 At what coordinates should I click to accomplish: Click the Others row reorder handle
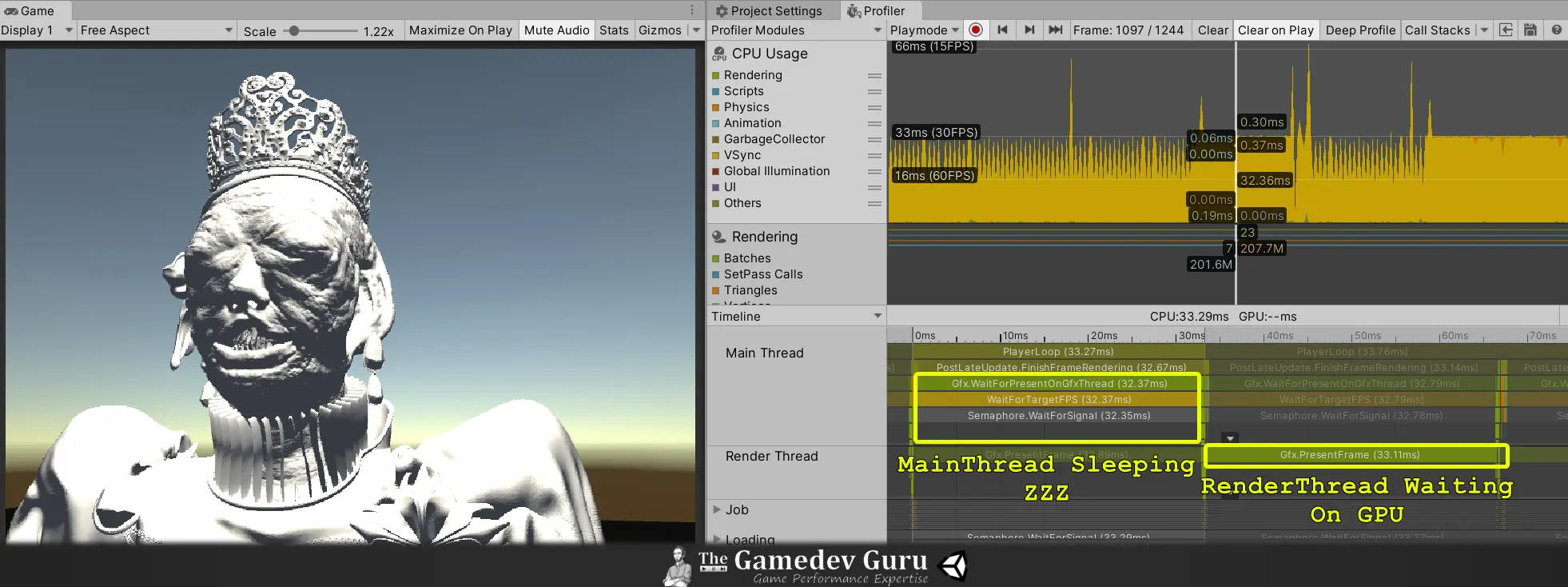click(874, 203)
